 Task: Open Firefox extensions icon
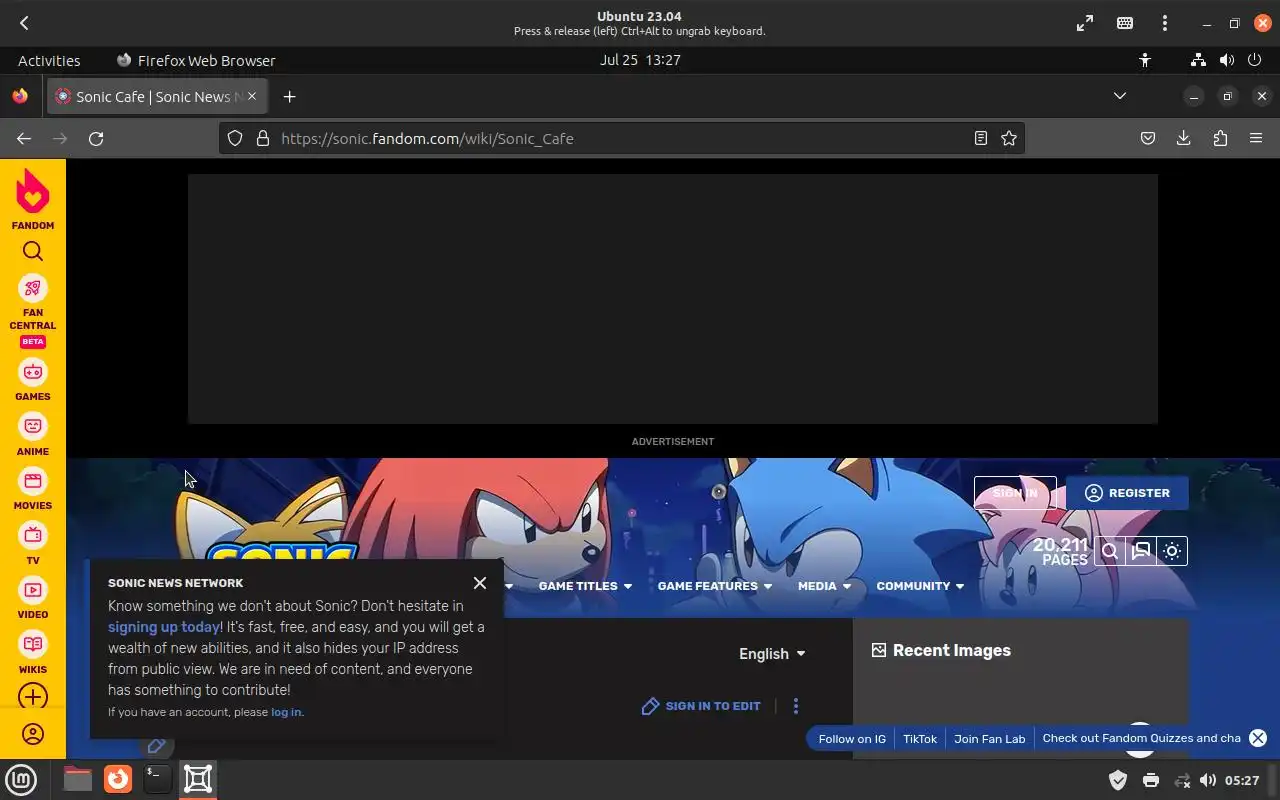(1220, 139)
